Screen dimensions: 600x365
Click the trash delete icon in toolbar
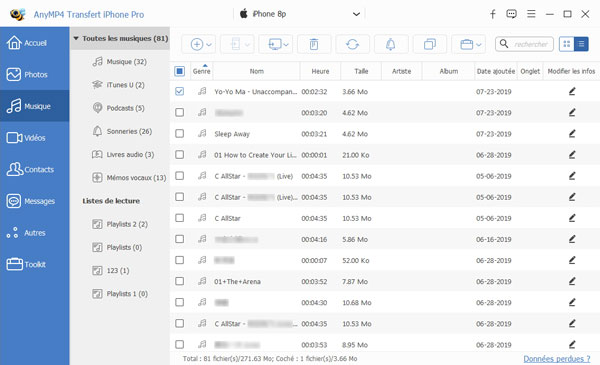click(314, 44)
